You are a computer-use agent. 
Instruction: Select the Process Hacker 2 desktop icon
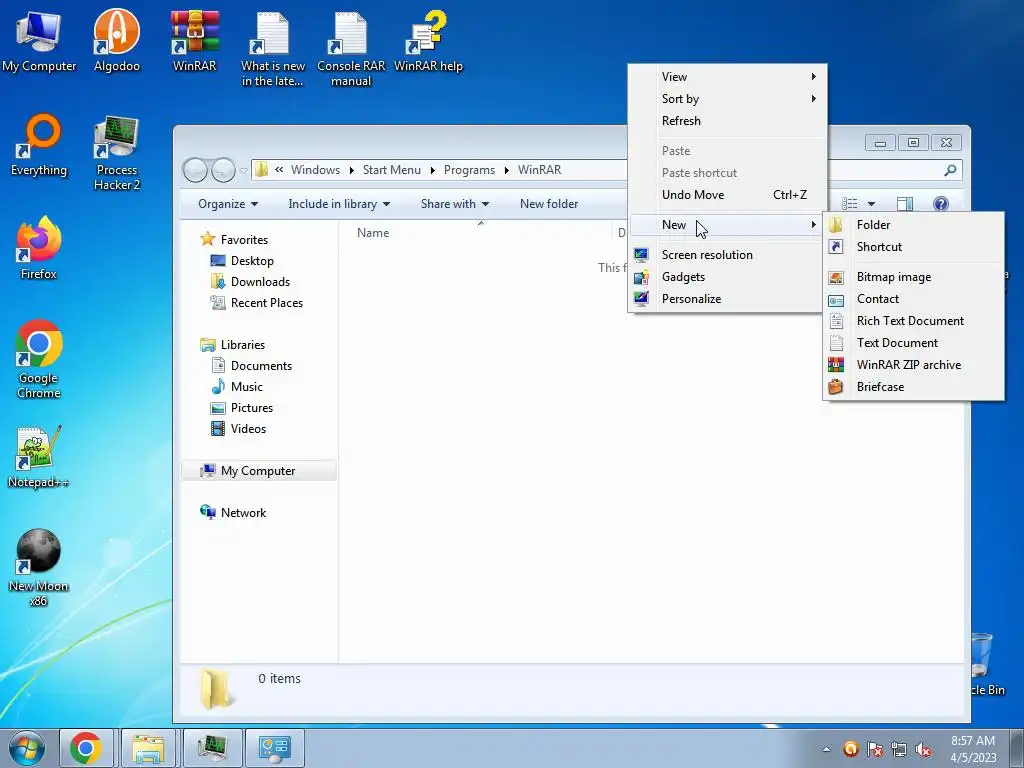coord(116,153)
